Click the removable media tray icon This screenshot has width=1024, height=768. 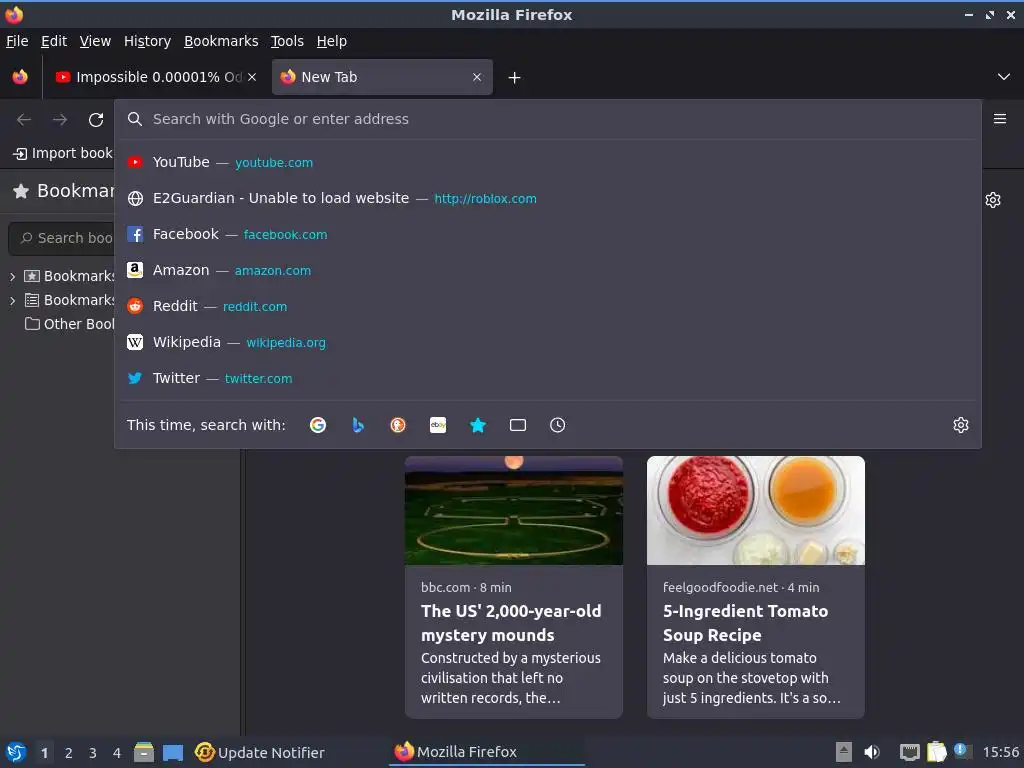click(x=843, y=752)
